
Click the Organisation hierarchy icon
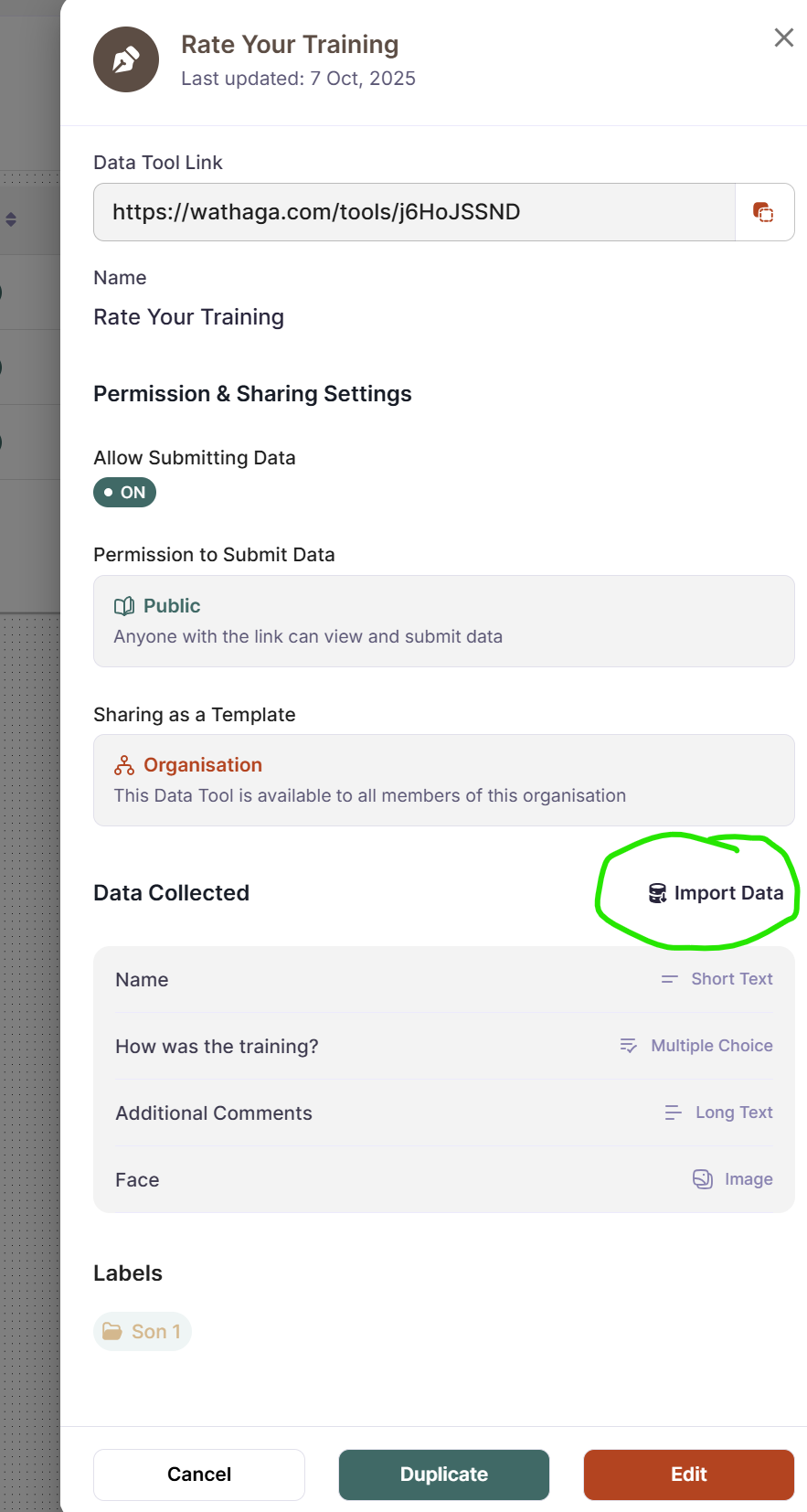click(x=124, y=765)
